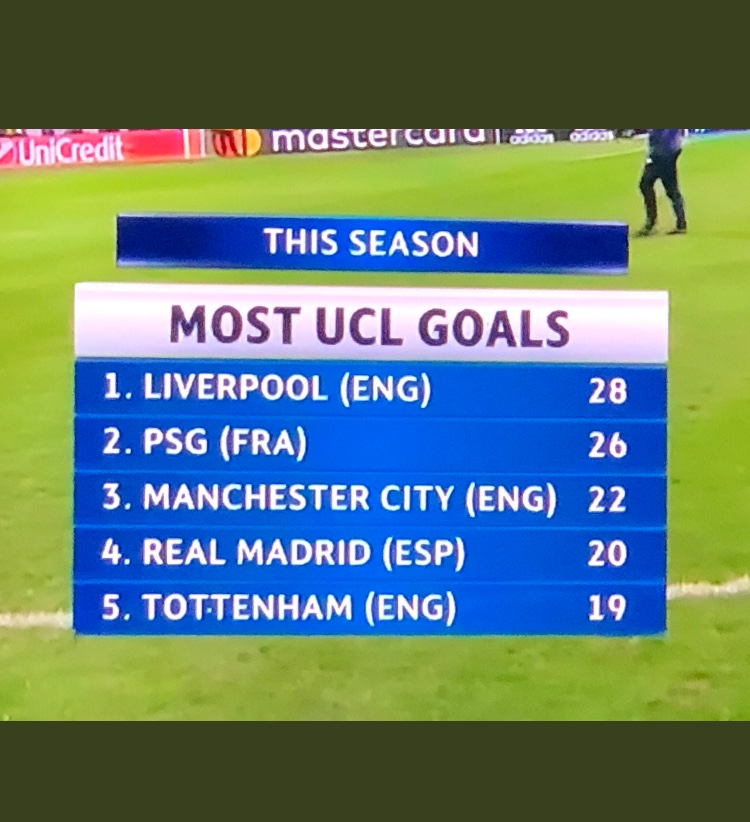Click Manchester City's goal count 22
This screenshot has width=750, height=822.
click(607, 499)
